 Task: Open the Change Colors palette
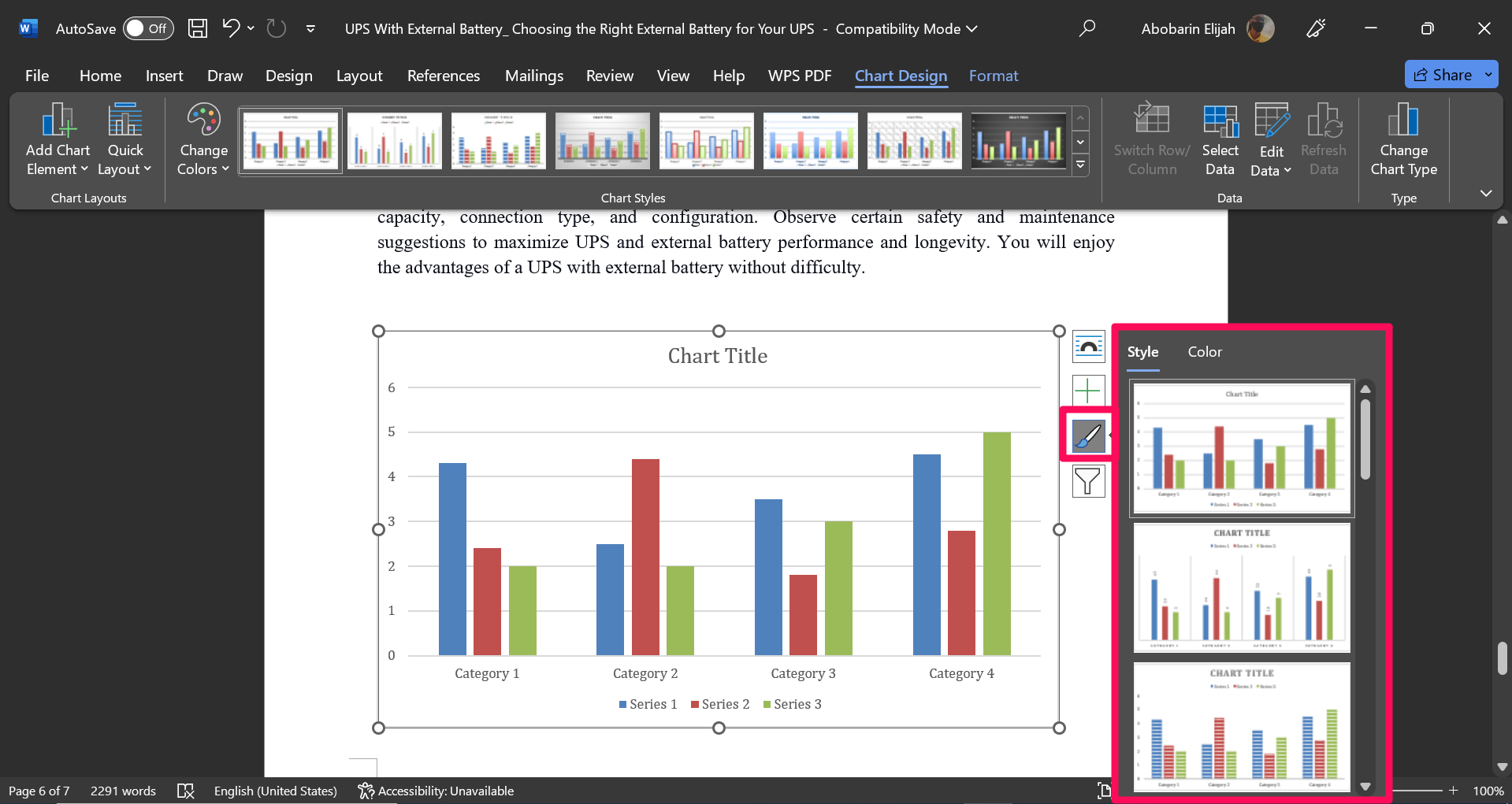(203, 139)
